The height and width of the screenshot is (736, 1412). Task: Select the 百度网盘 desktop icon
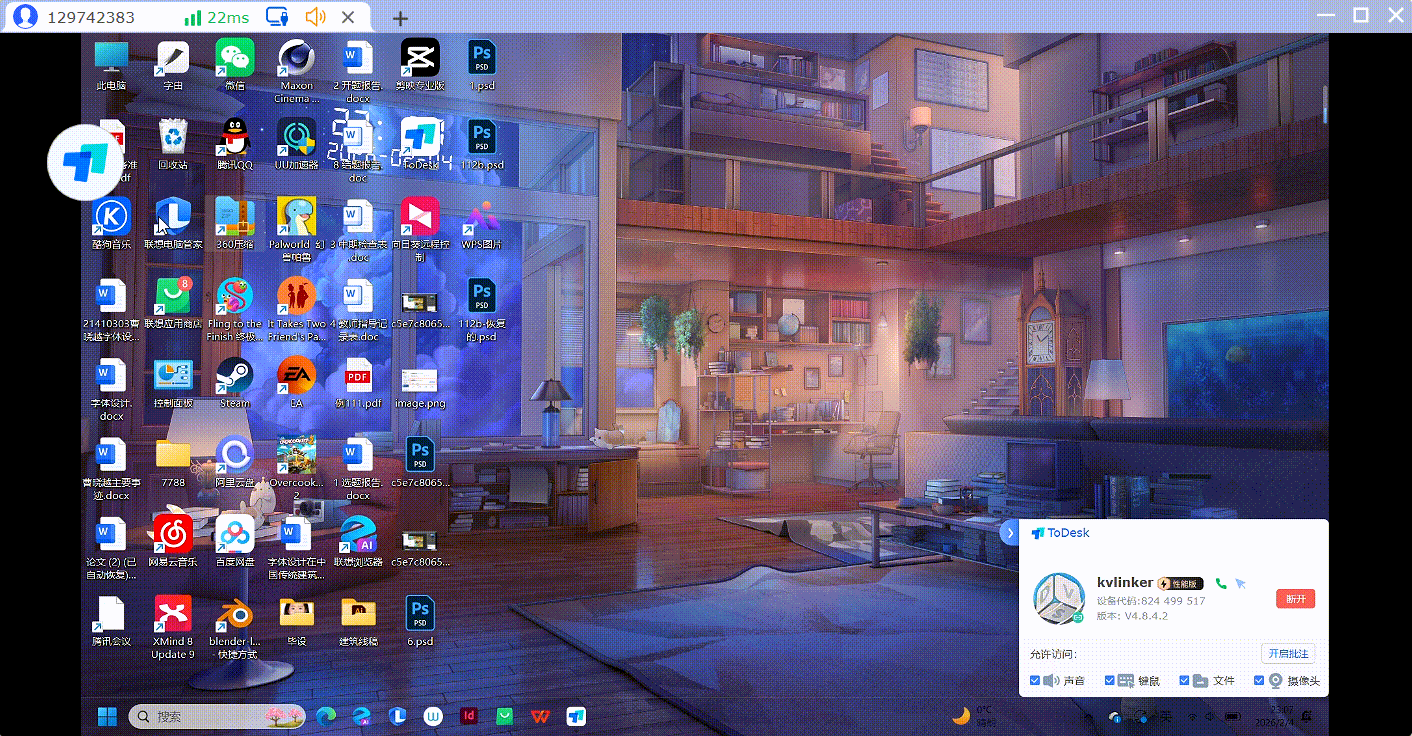pos(235,540)
